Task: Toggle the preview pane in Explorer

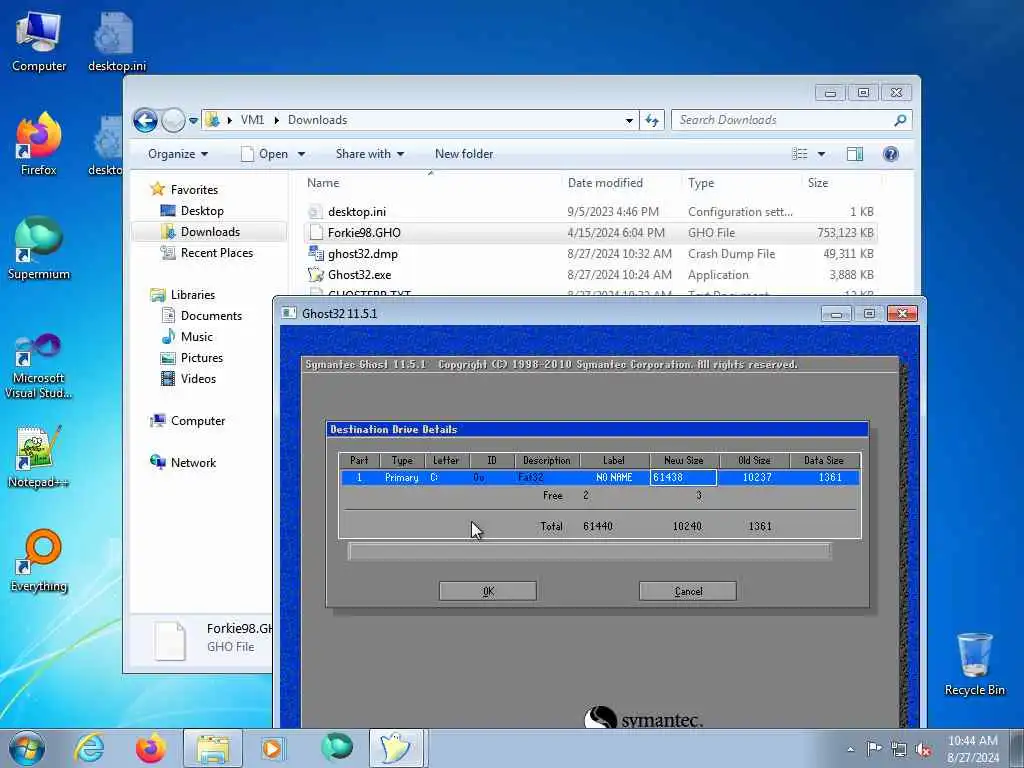Action: click(855, 154)
